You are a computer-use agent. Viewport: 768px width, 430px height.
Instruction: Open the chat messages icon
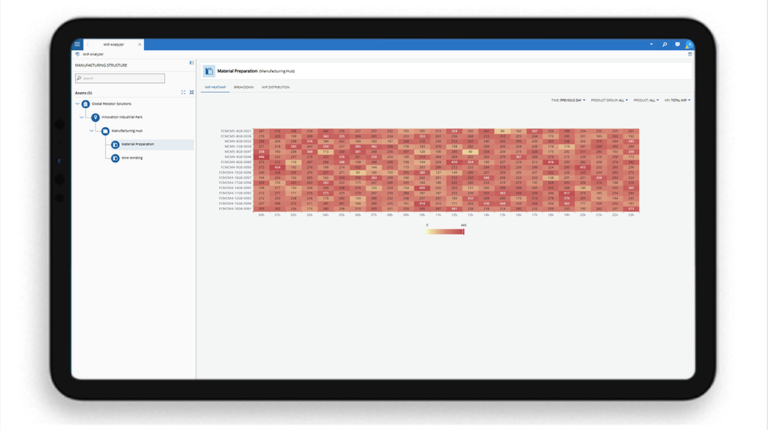[x=677, y=44]
